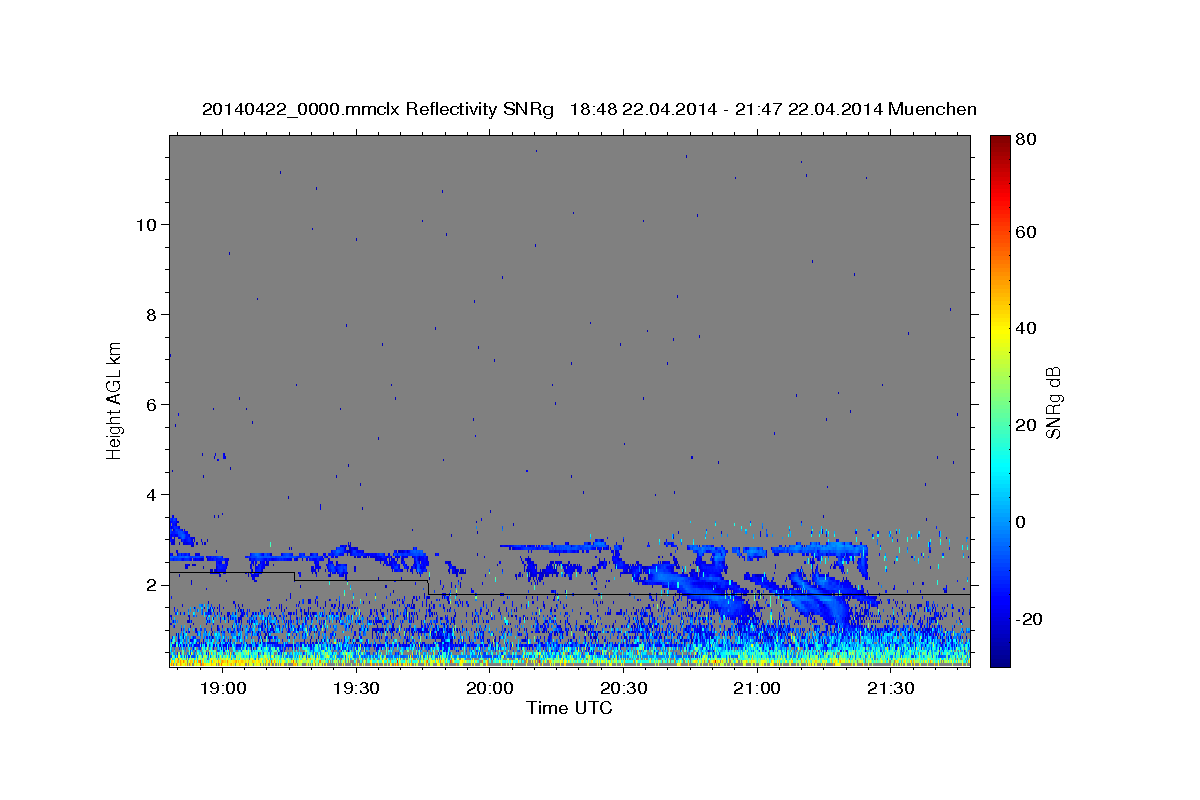Click the 19:30 time tick label
1200x800 pixels.
click(356, 689)
